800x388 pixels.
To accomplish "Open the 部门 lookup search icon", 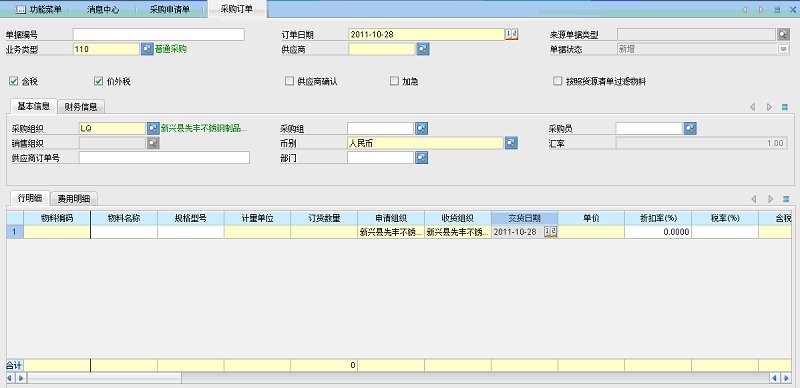I will click(421, 158).
